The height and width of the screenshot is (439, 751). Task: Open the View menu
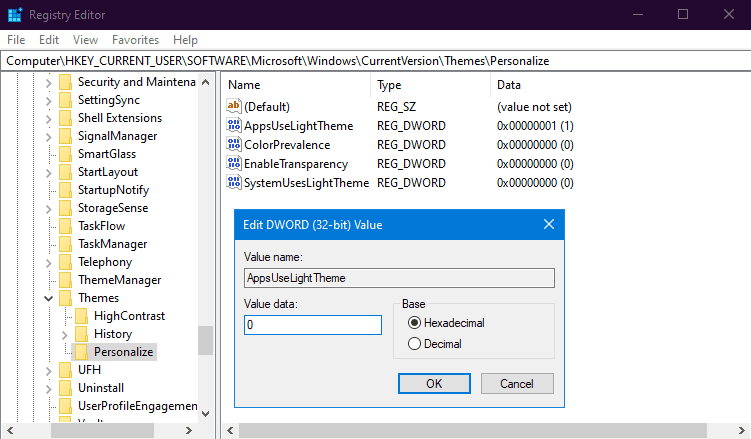[85, 40]
